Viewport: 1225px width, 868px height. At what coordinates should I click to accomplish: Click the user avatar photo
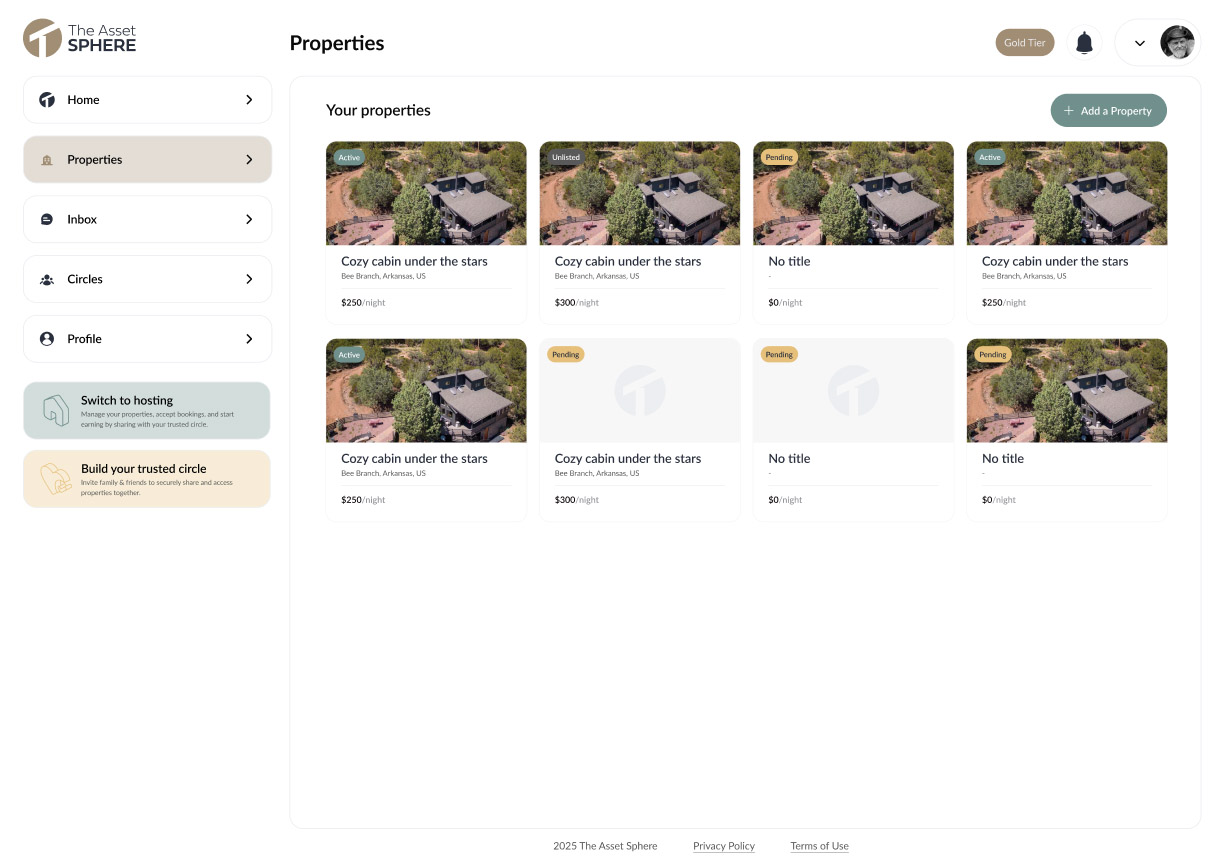coord(1177,43)
